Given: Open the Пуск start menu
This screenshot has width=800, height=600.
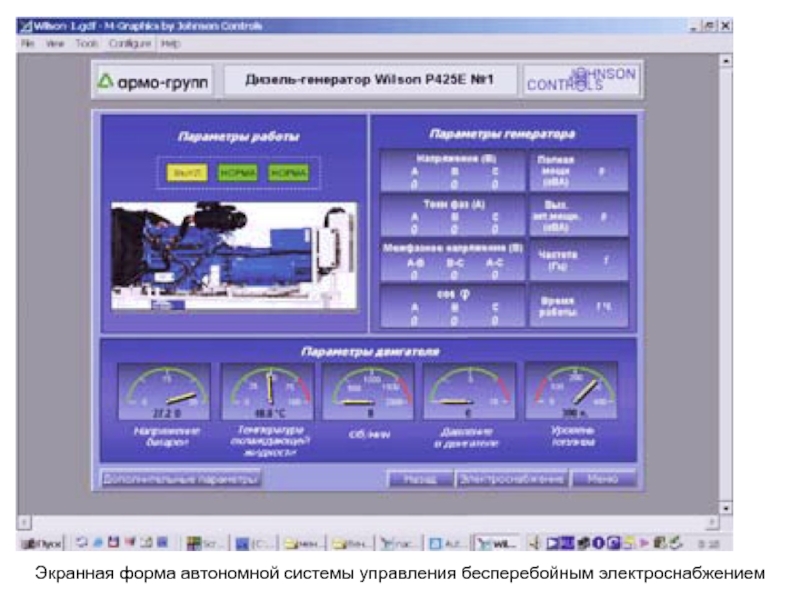Looking at the screenshot, I should click(x=42, y=544).
